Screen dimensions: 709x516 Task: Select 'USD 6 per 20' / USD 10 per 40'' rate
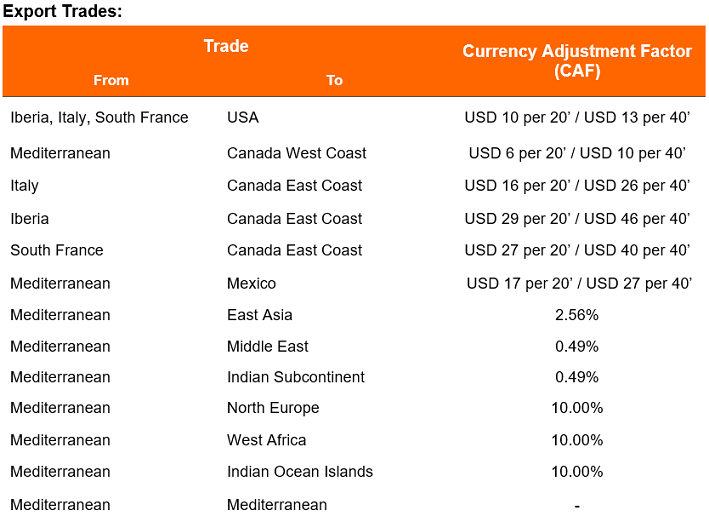pos(577,153)
